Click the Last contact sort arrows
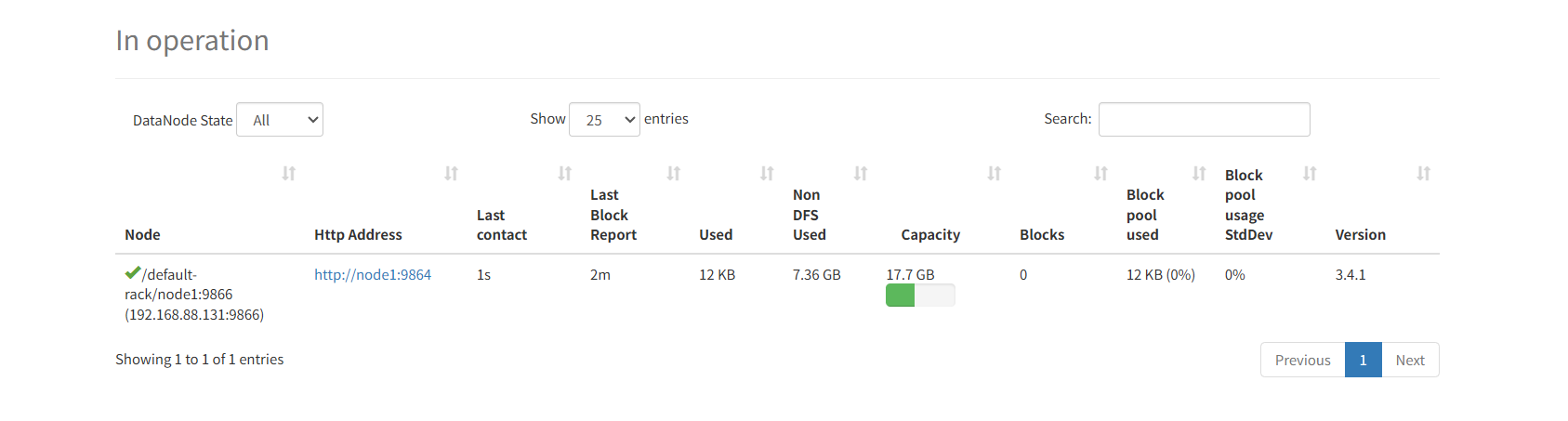 tap(565, 174)
